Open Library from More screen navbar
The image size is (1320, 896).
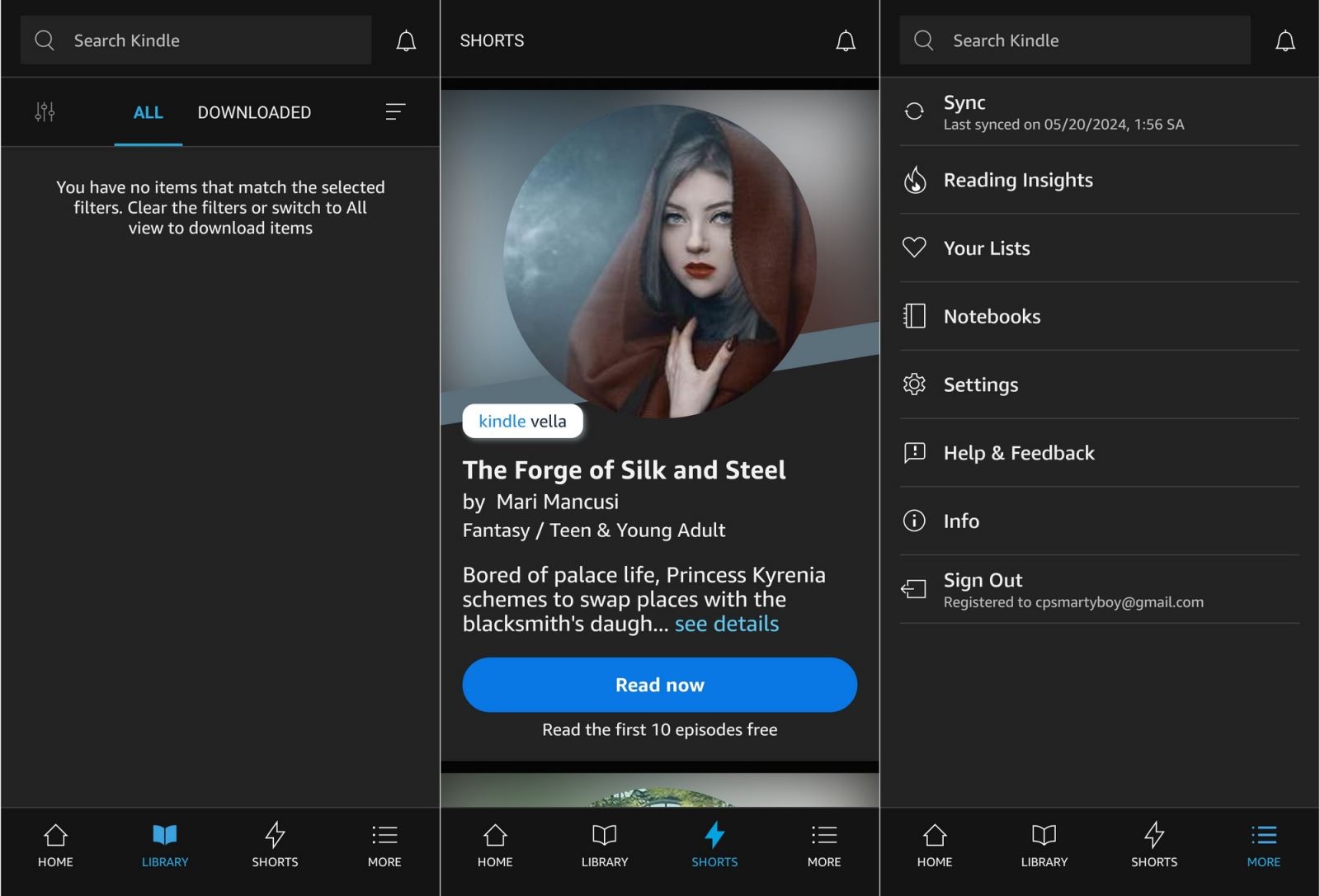click(1044, 846)
